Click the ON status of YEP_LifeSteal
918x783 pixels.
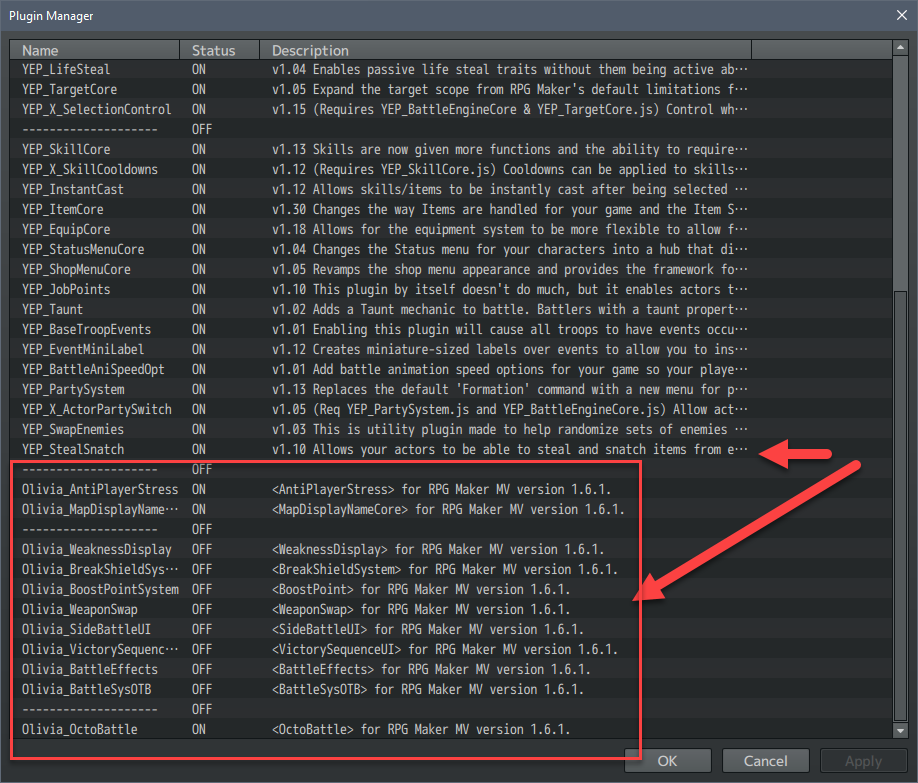pos(199,69)
